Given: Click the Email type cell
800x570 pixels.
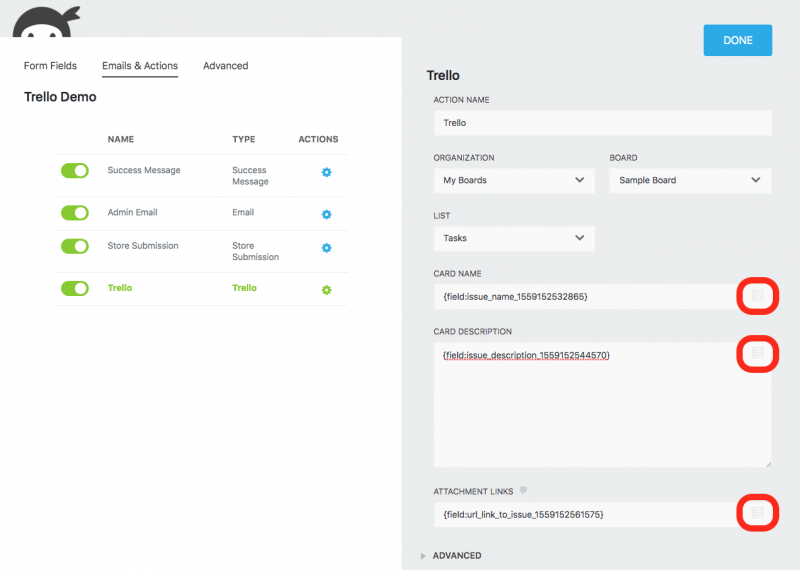Looking at the screenshot, I should click(x=243, y=212).
